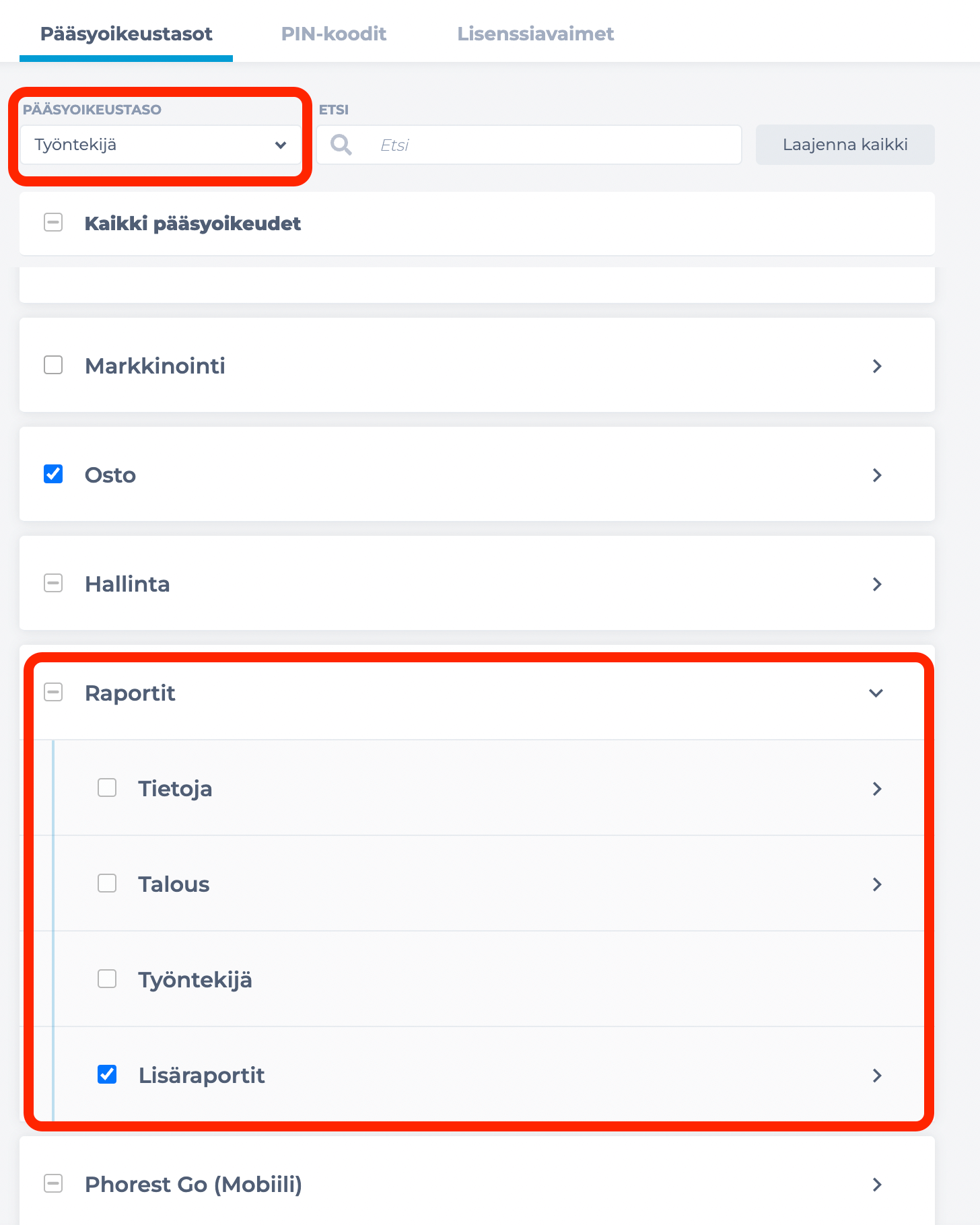Expand the Tietoja subsection arrow
This screenshot has width=980, height=1225.
877,789
